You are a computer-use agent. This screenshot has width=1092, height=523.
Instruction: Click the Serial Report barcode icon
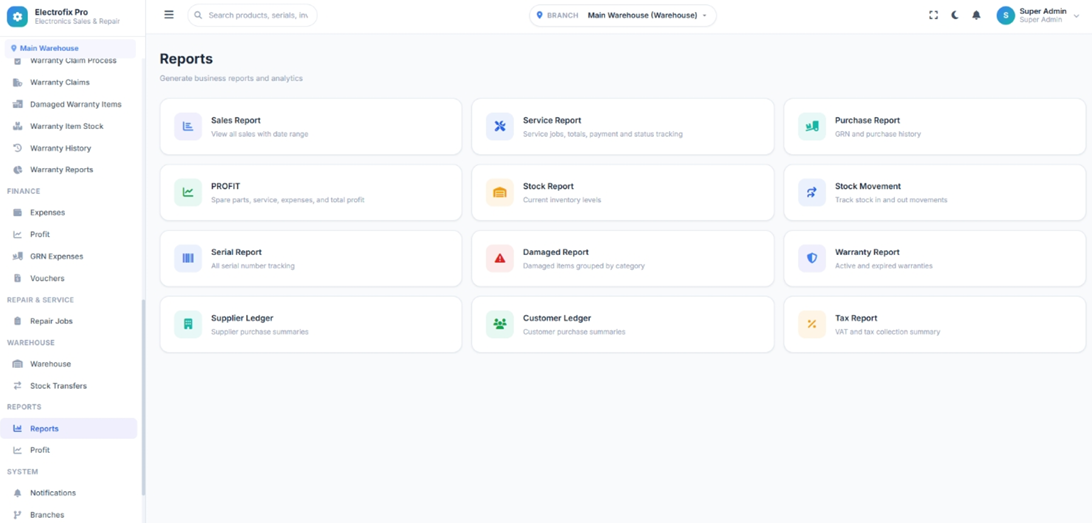pyautogui.click(x=188, y=258)
